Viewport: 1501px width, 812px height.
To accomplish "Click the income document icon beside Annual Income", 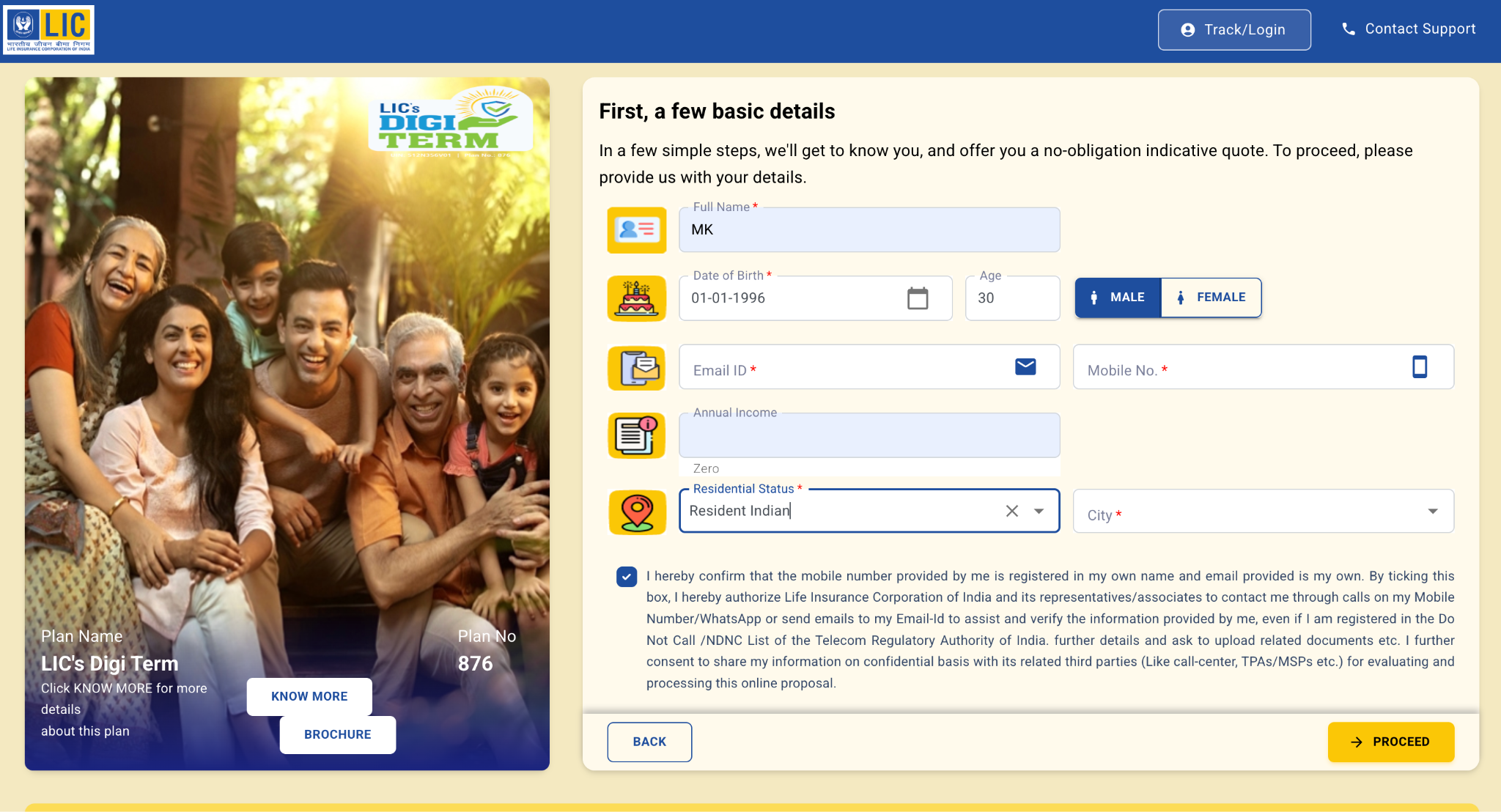I will 637,435.
